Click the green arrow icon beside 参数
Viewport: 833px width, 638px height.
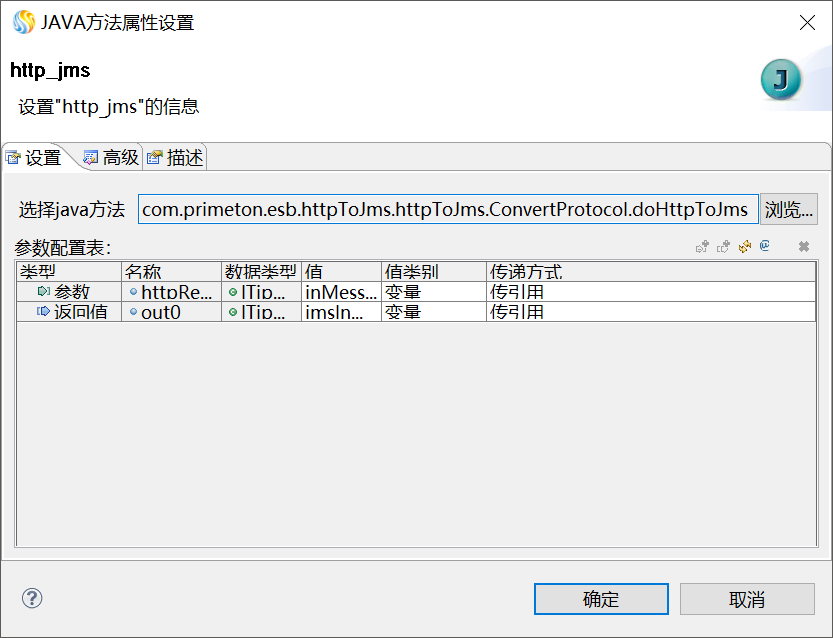[x=44, y=291]
